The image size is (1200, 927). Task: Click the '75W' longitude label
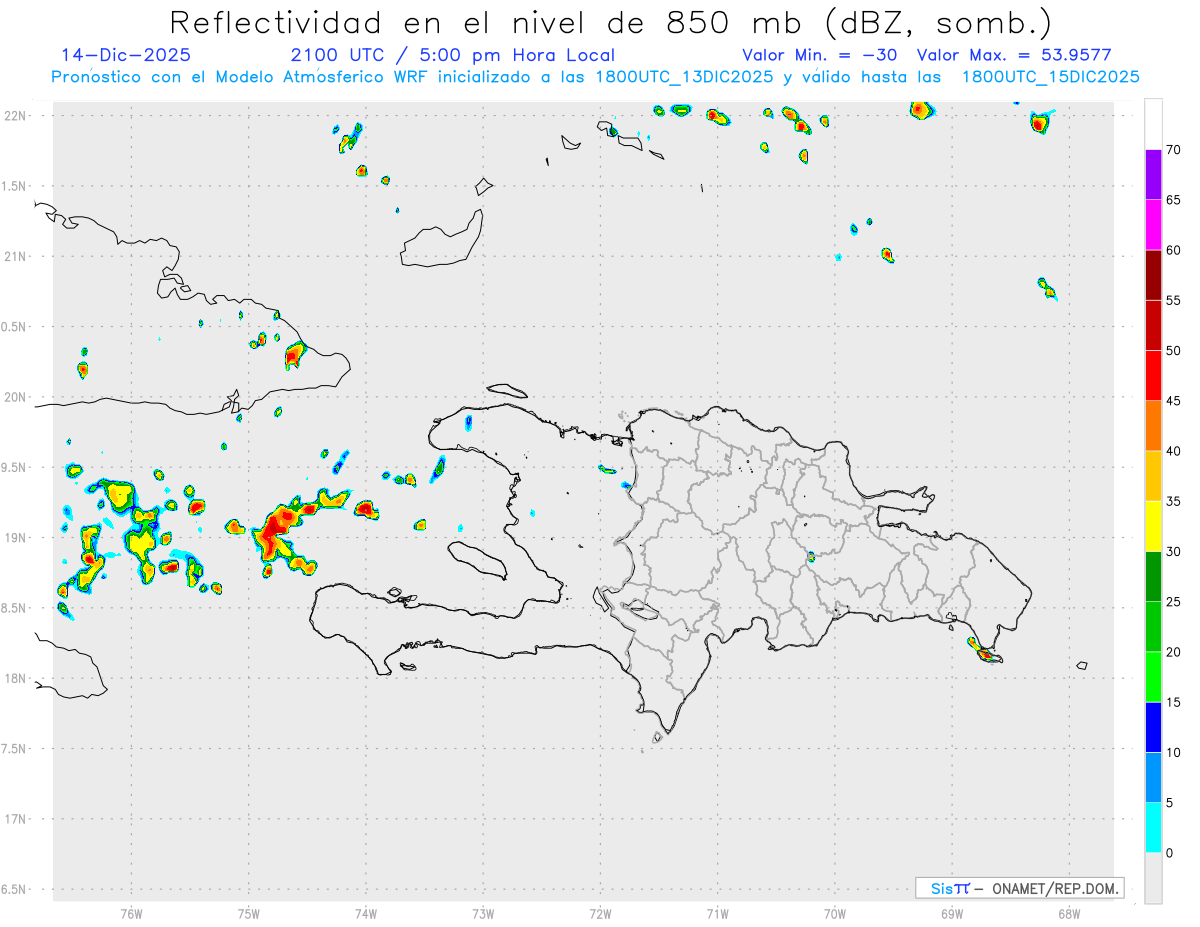[249, 913]
